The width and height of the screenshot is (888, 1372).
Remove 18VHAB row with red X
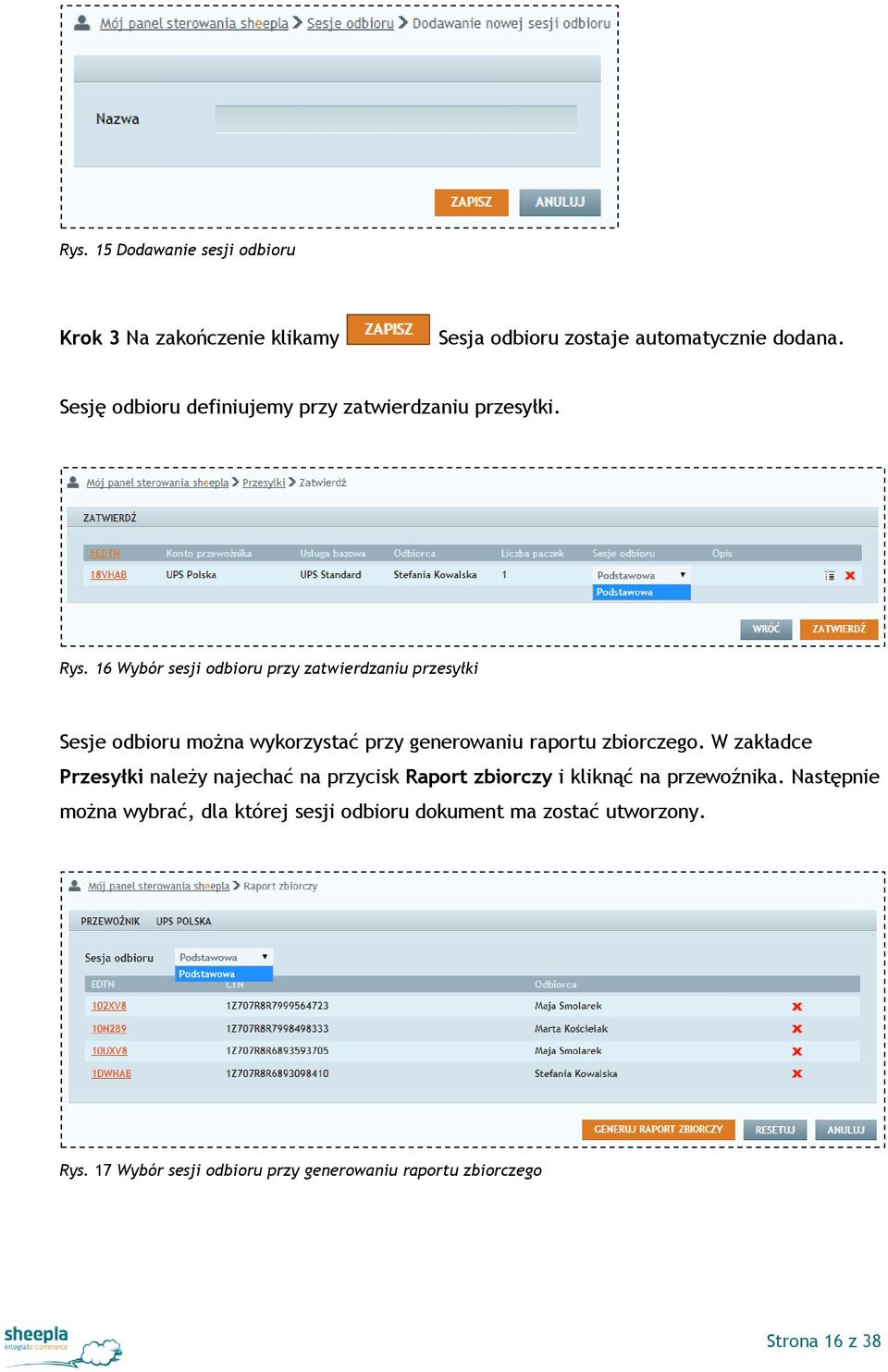850,575
